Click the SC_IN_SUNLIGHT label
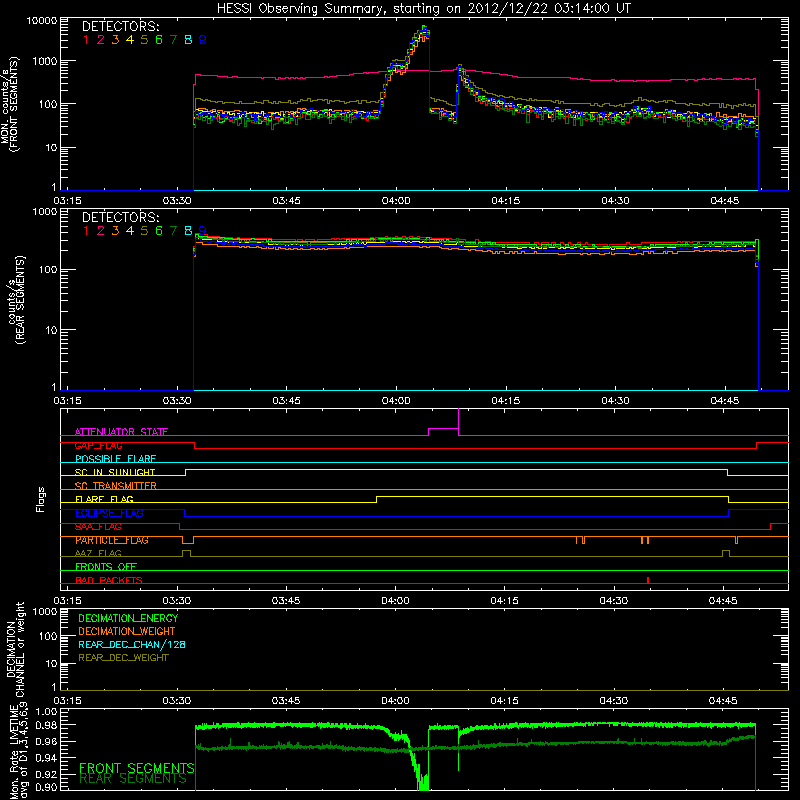 [x=115, y=472]
